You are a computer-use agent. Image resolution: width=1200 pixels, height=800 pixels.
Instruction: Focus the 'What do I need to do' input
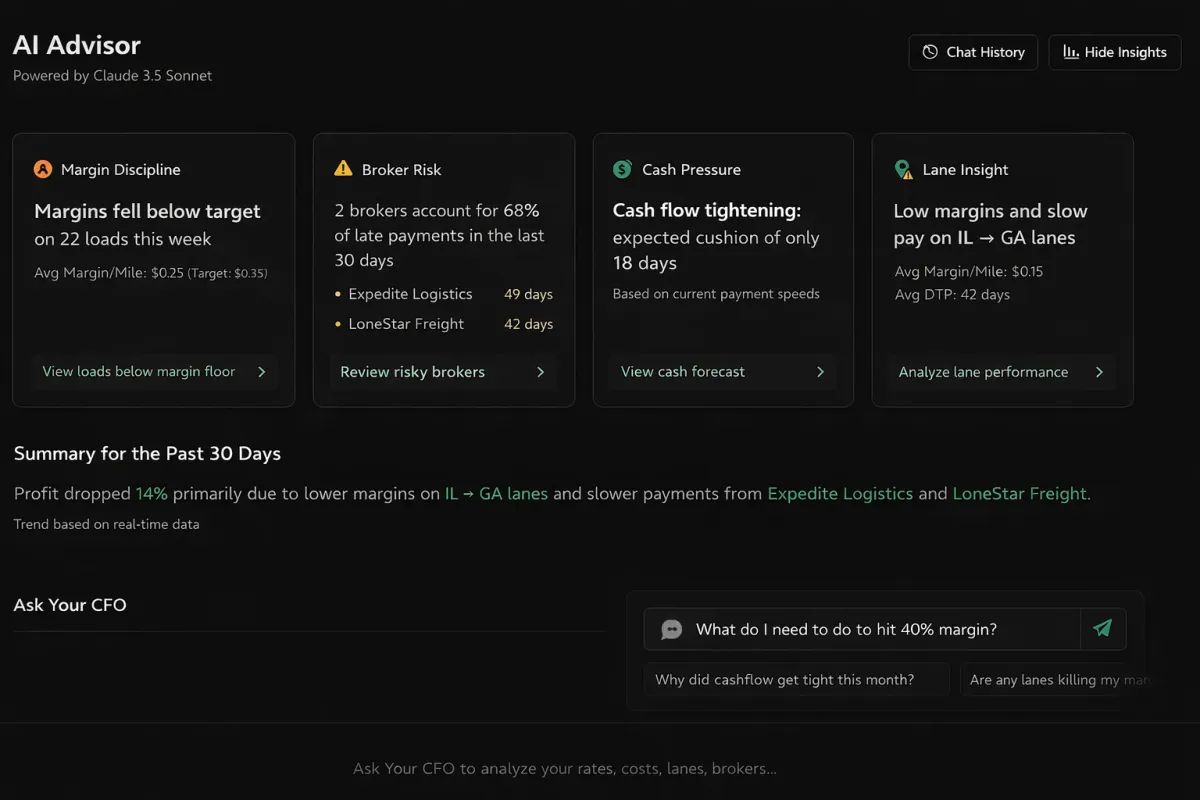tap(860, 629)
